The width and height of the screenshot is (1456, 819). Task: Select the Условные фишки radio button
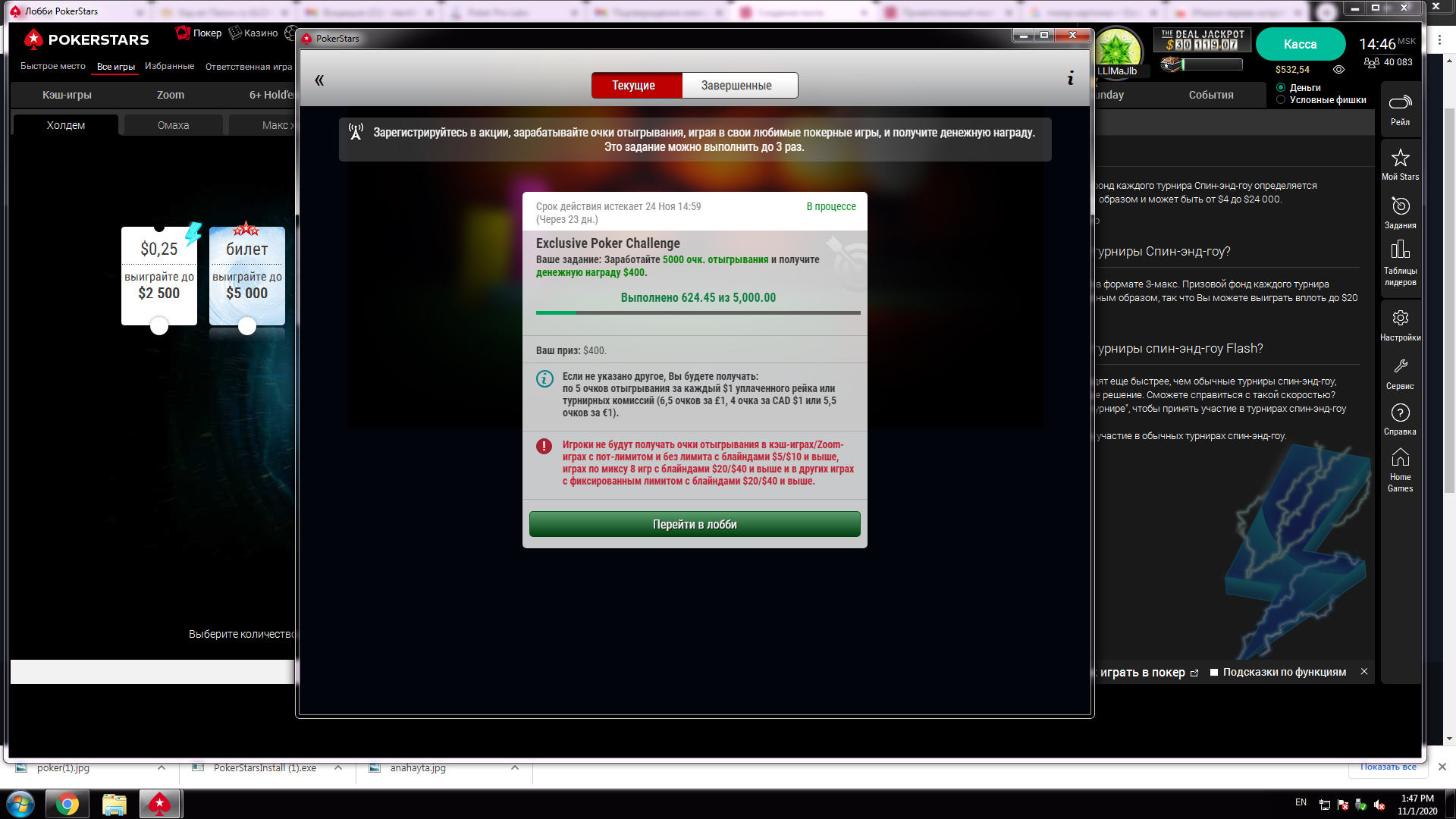click(1281, 99)
